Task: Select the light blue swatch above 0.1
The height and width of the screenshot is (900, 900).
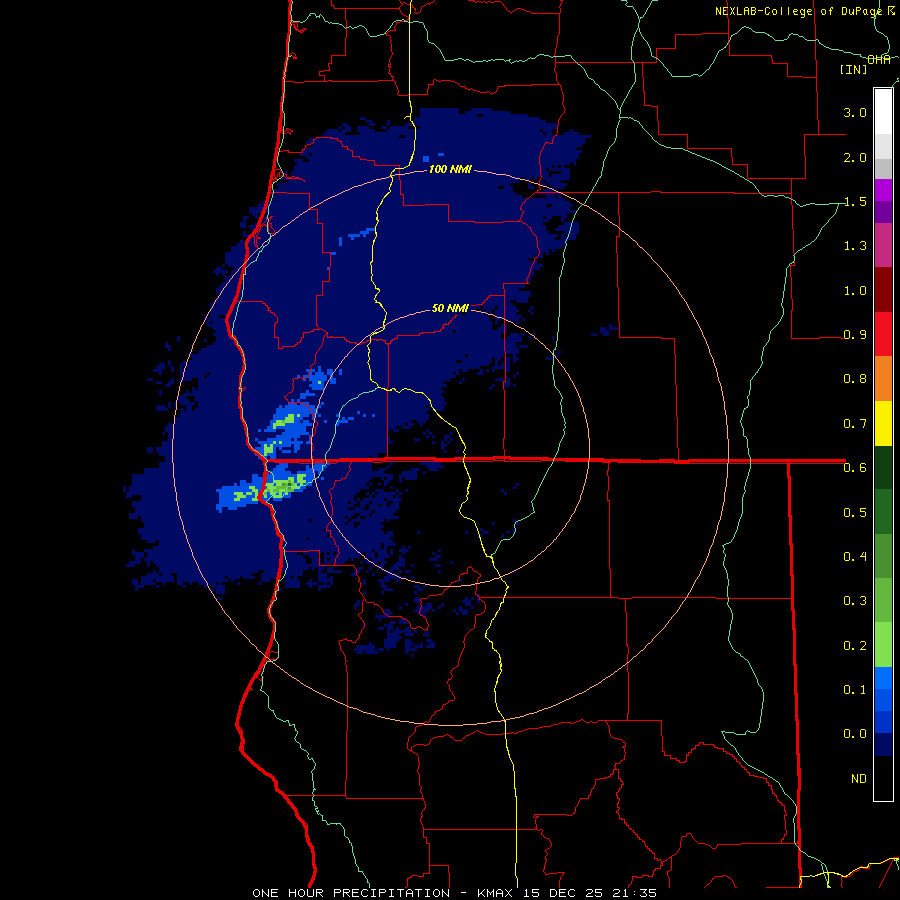Action: pos(883,678)
